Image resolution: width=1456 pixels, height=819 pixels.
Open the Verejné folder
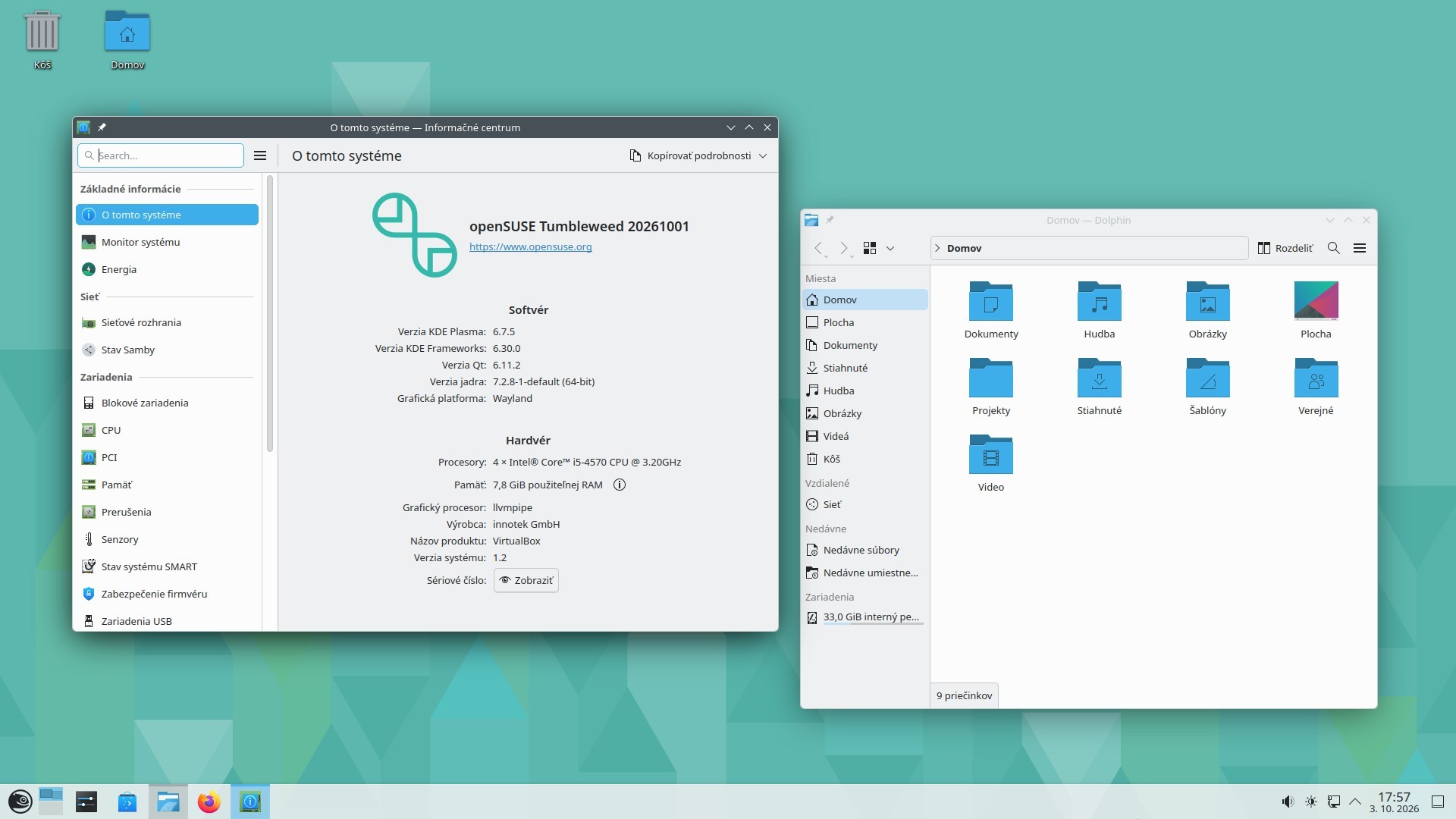1316,386
